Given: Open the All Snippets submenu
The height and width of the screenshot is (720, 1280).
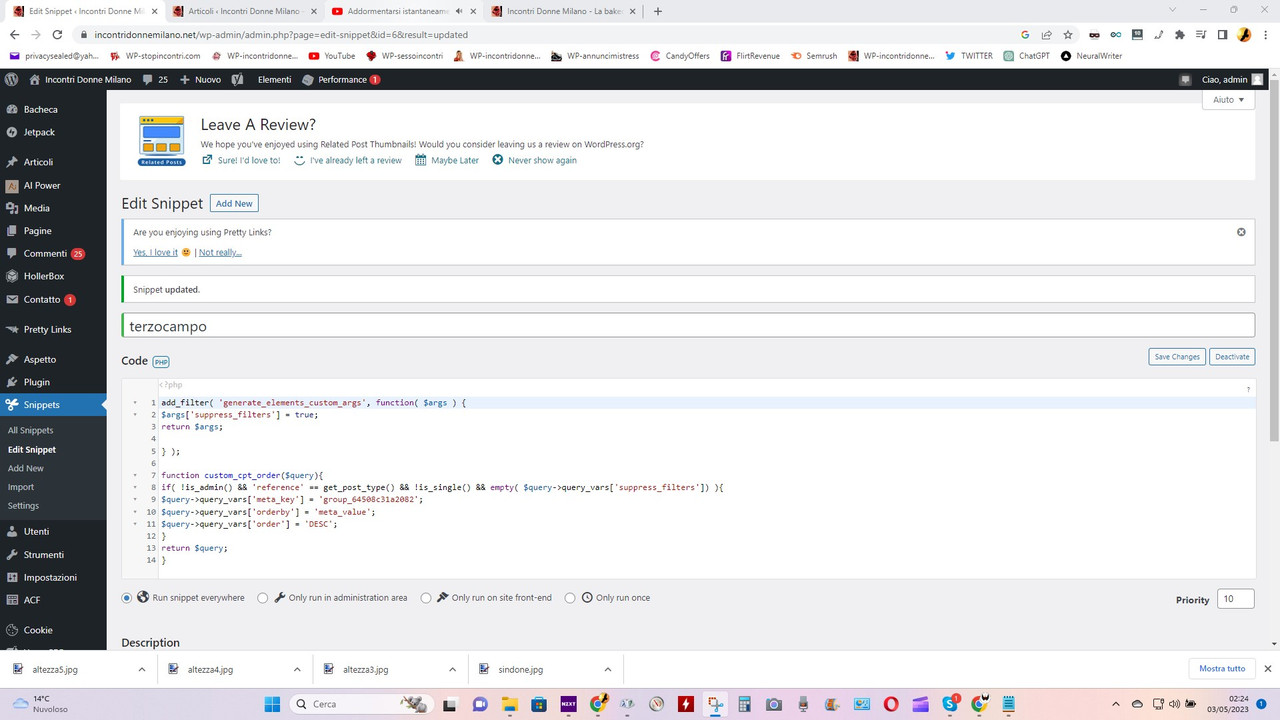Looking at the screenshot, I should (30, 430).
